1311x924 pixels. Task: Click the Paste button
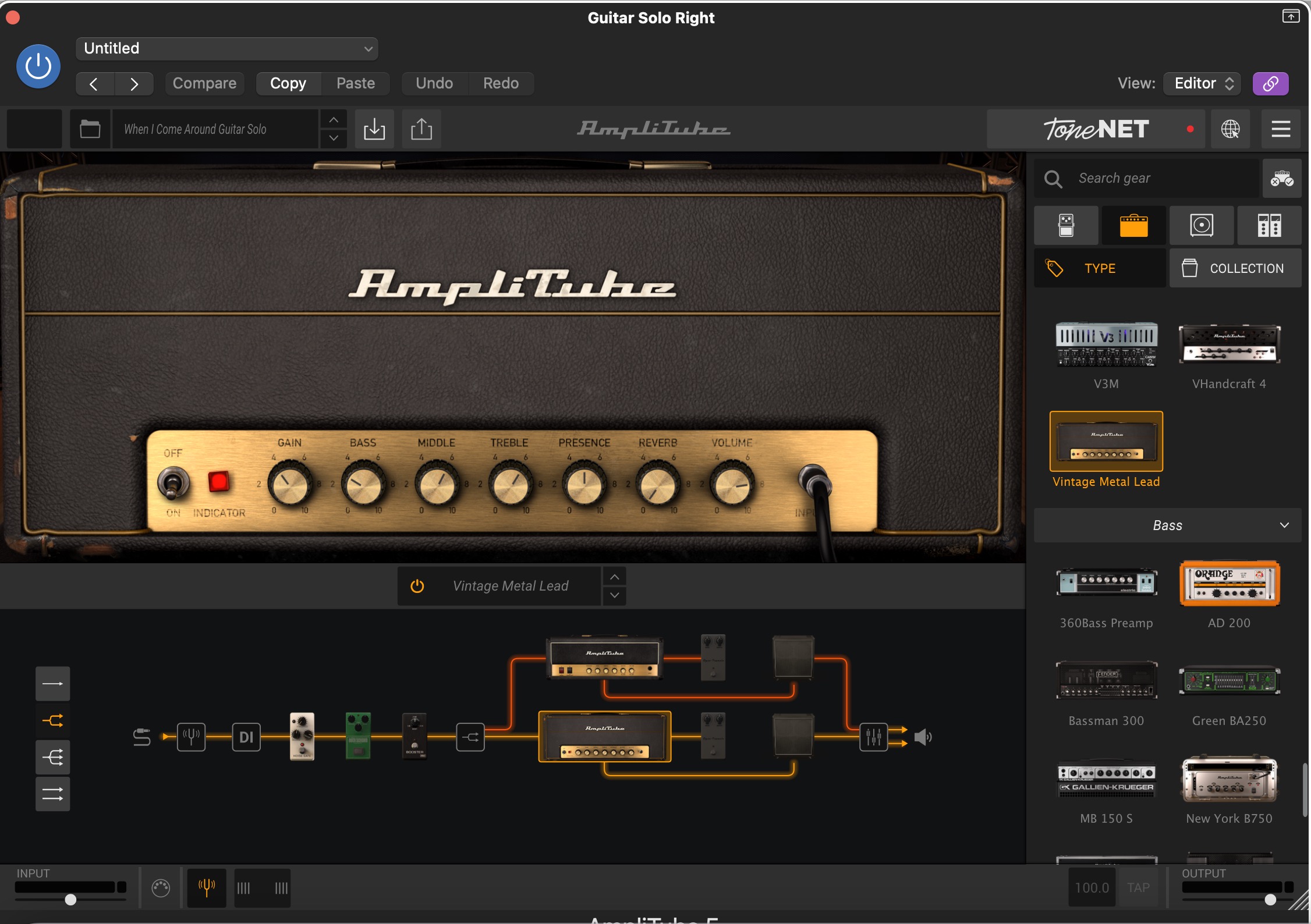coord(356,84)
